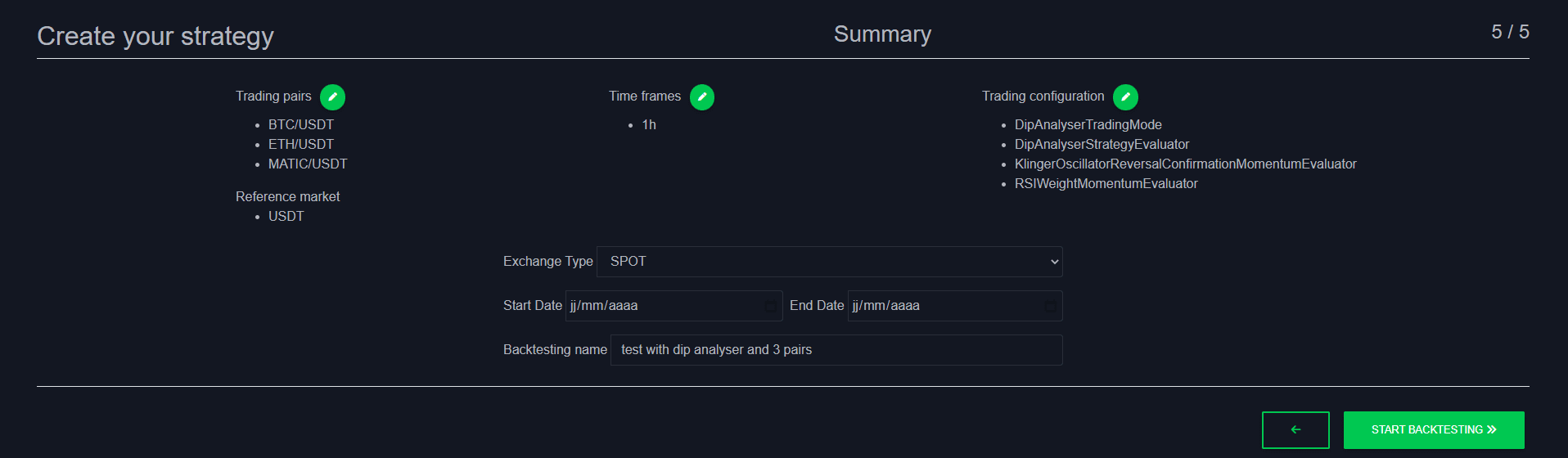Viewport: 1568px width, 458px height.
Task: Click the DipAnalyserTradingMode configuration entry
Action: pos(1088,124)
